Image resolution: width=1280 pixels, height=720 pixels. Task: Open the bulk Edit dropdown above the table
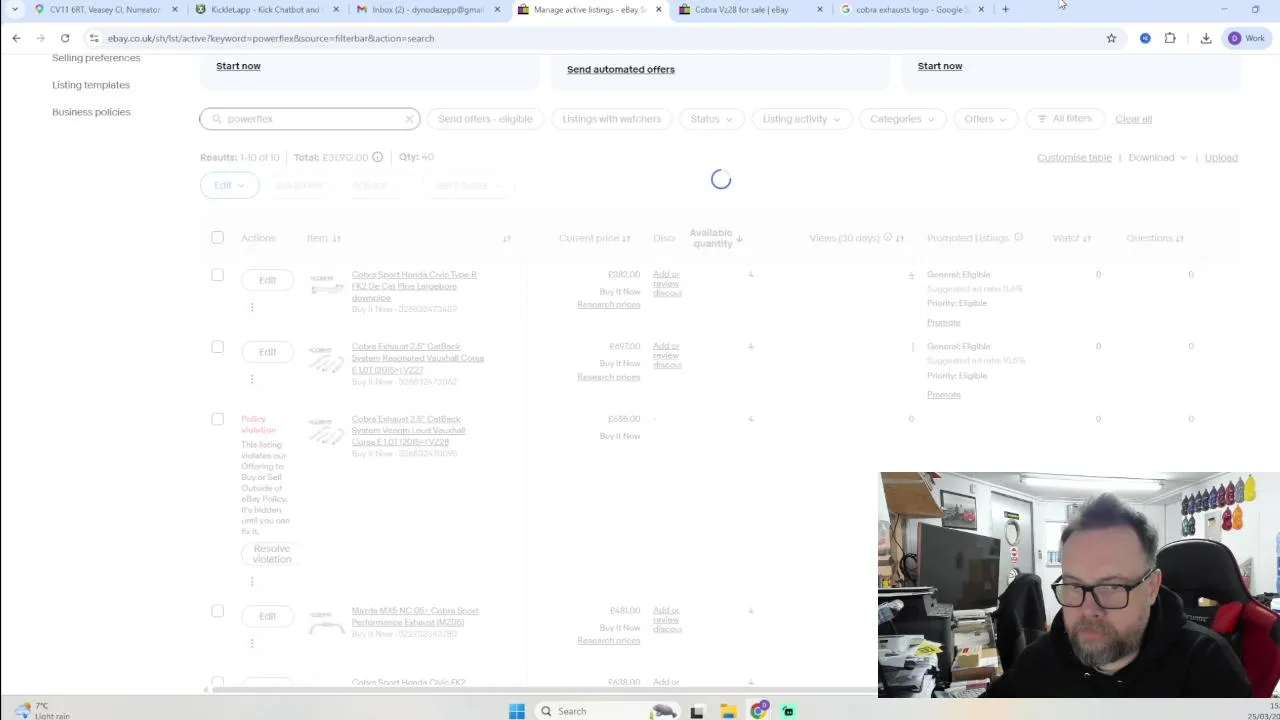click(229, 185)
